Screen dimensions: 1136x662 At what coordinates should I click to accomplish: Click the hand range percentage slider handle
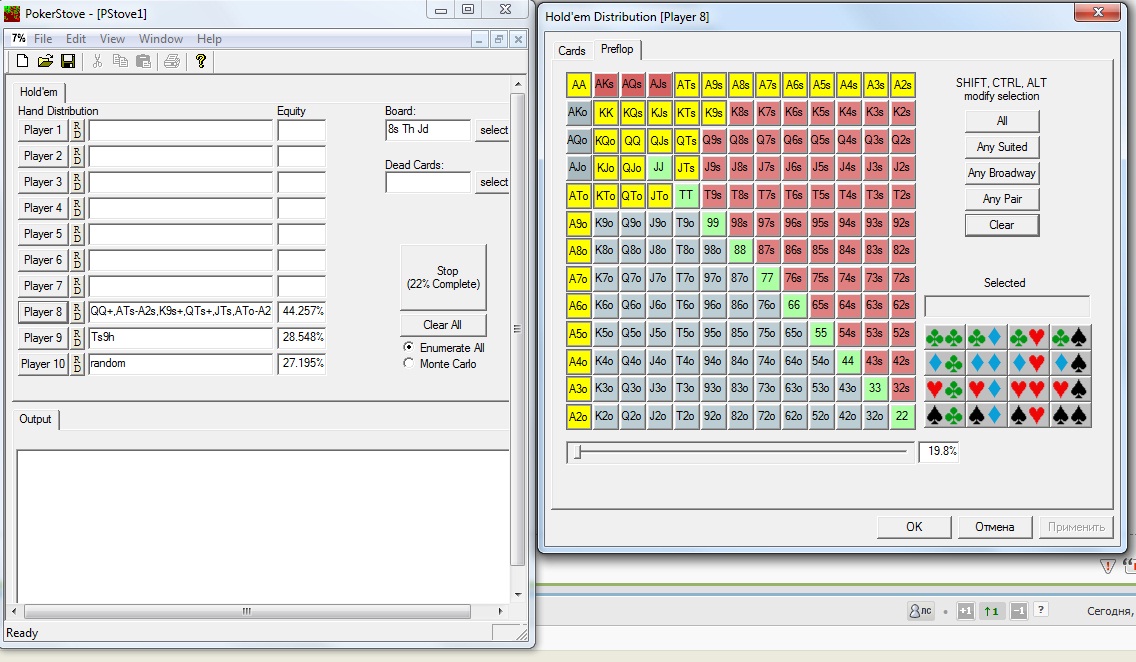[x=577, y=452]
